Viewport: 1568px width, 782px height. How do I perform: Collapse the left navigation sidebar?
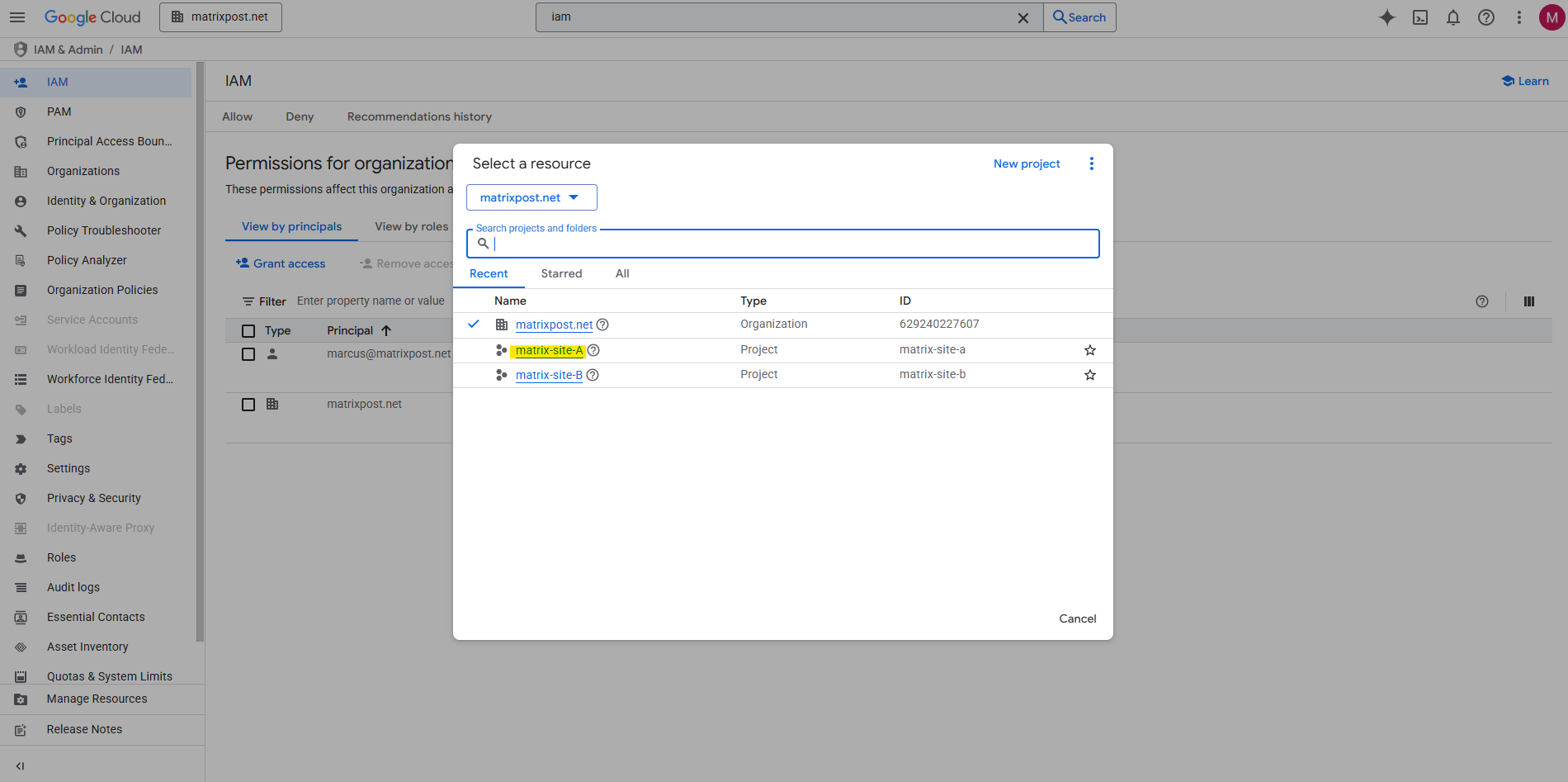click(20, 765)
